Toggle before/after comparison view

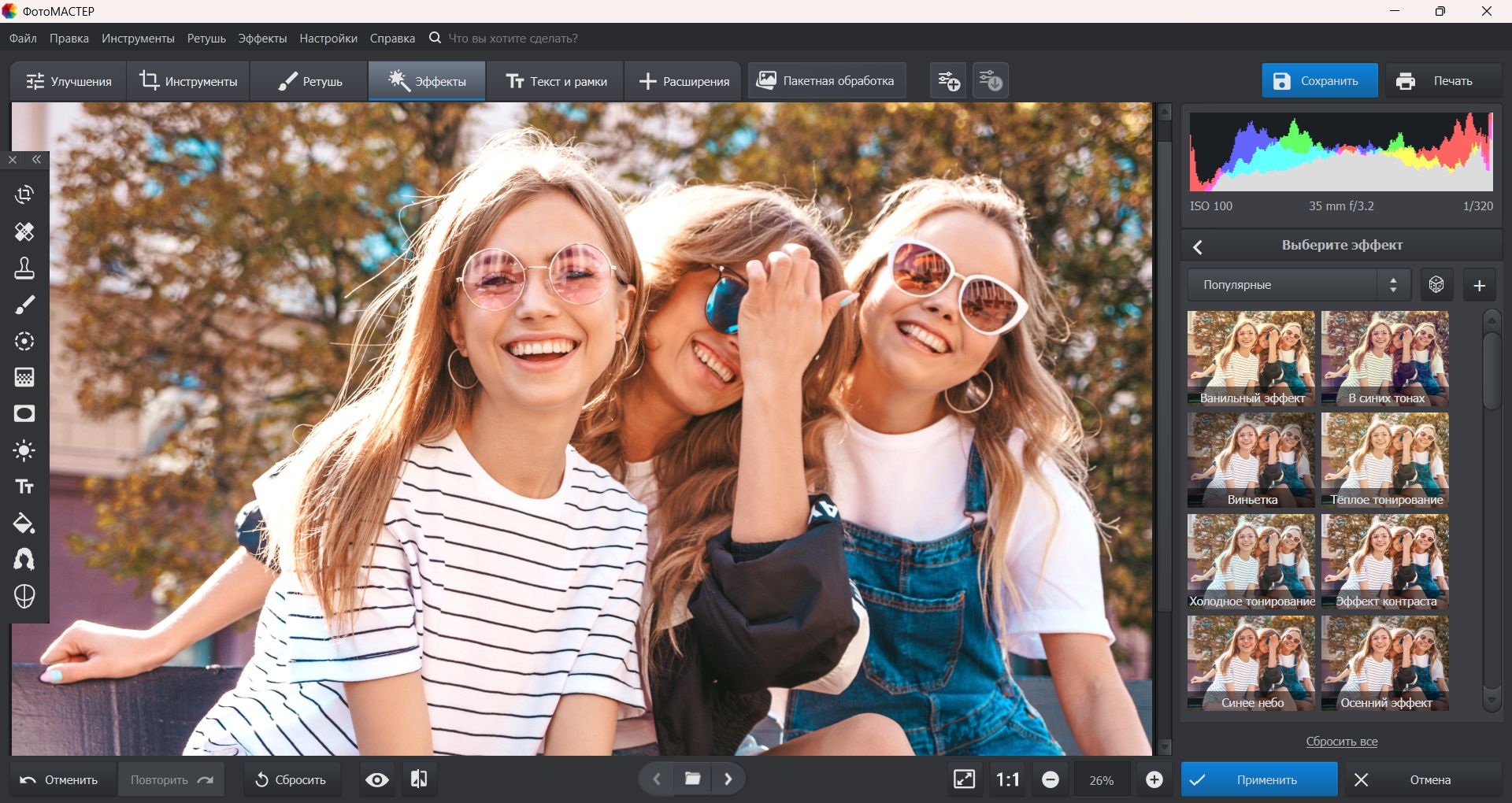pos(419,779)
